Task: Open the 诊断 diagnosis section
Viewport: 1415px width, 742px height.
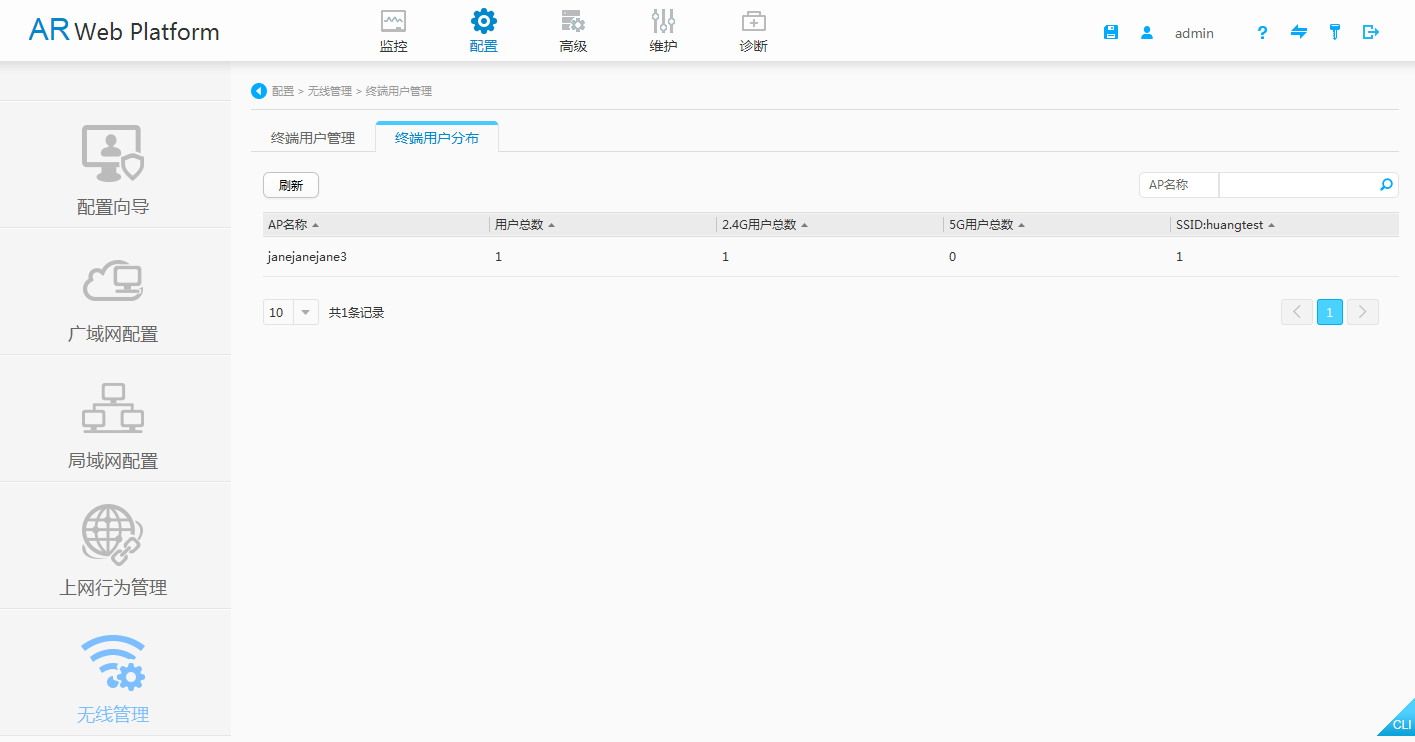Action: tap(753, 31)
